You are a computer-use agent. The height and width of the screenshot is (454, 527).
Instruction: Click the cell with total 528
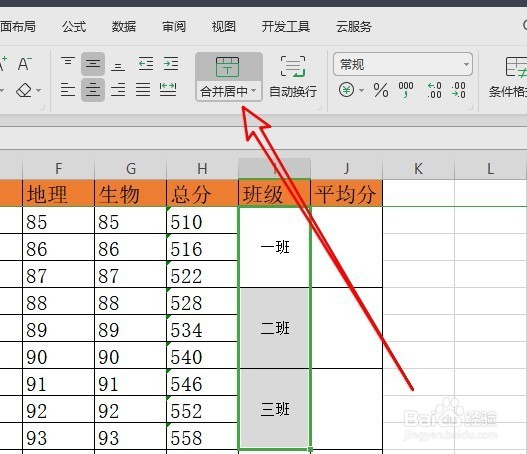tap(202, 301)
